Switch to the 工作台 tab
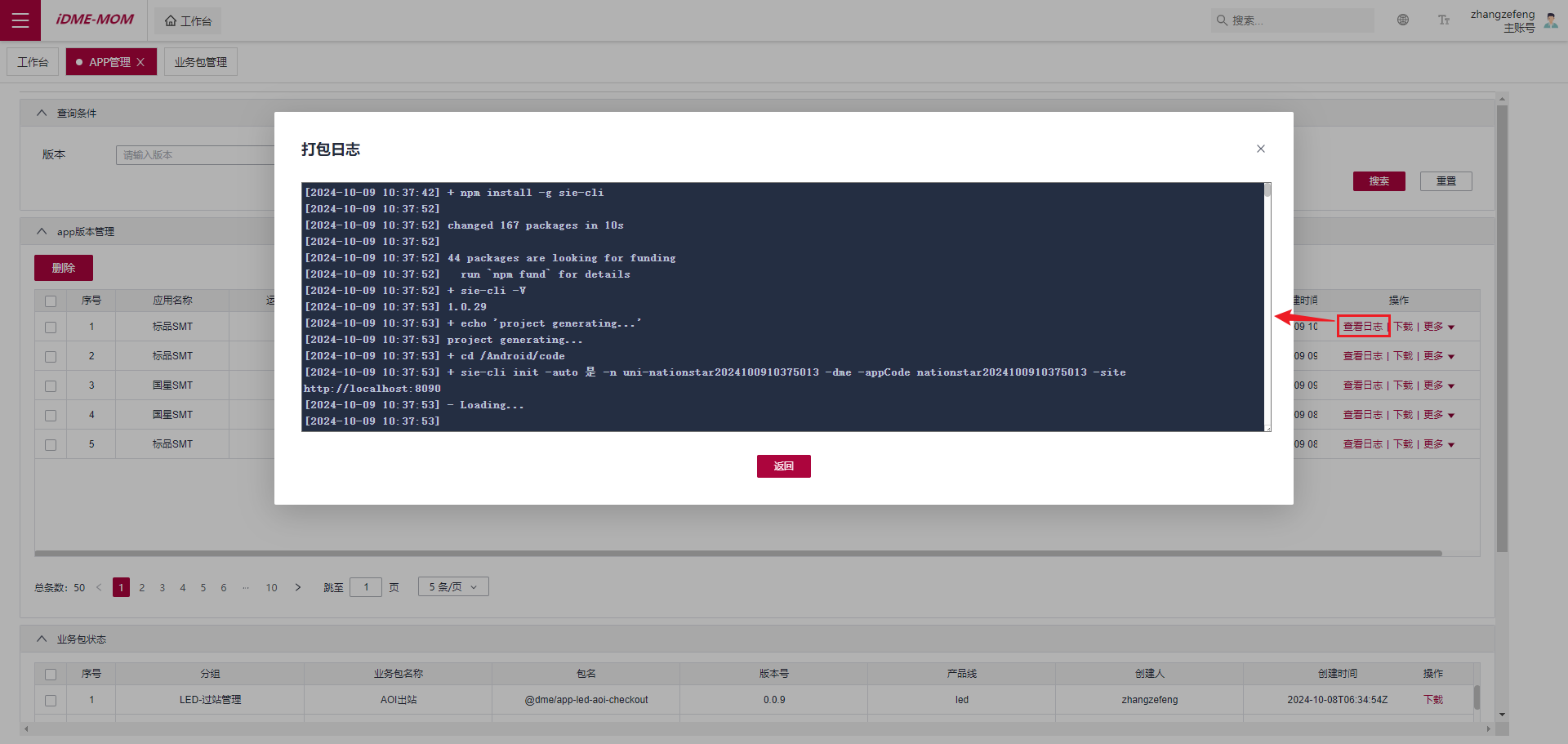This screenshot has height=744, width=1568. pos(33,62)
